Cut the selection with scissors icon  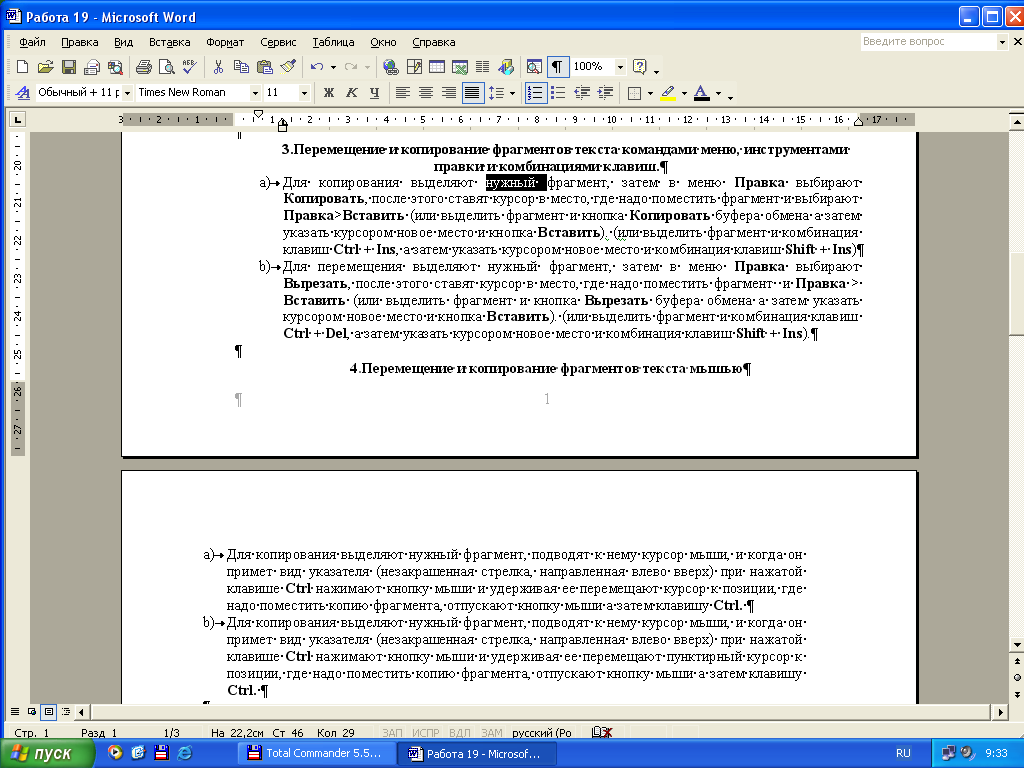pyautogui.click(x=218, y=67)
